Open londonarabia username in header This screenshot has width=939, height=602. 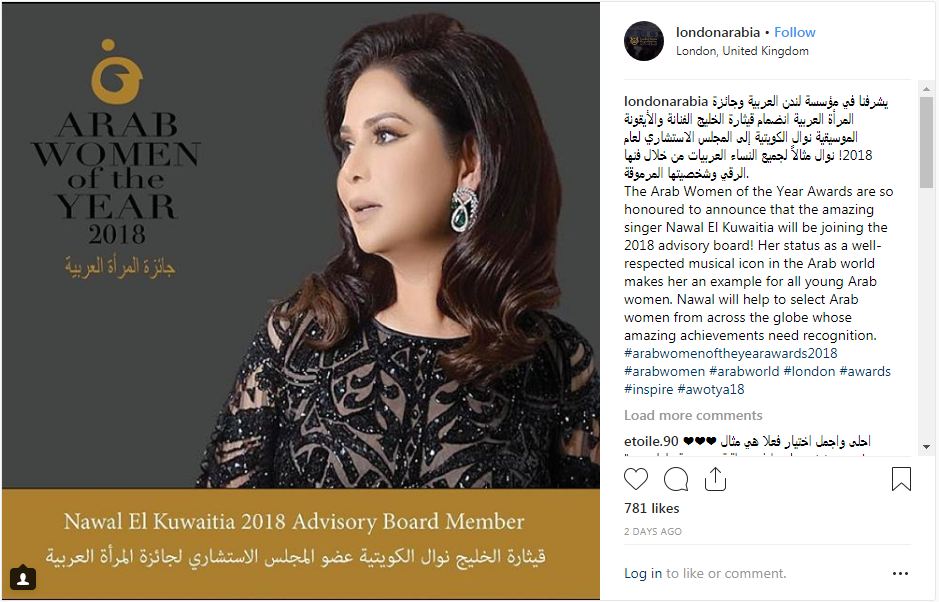[x=717, y=32]
